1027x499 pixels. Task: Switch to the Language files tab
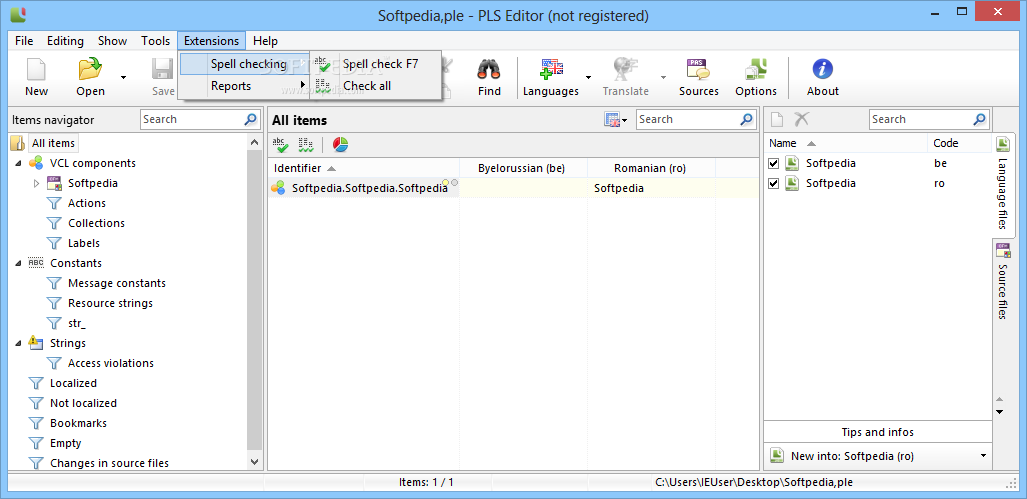(x=1003, y=185)
